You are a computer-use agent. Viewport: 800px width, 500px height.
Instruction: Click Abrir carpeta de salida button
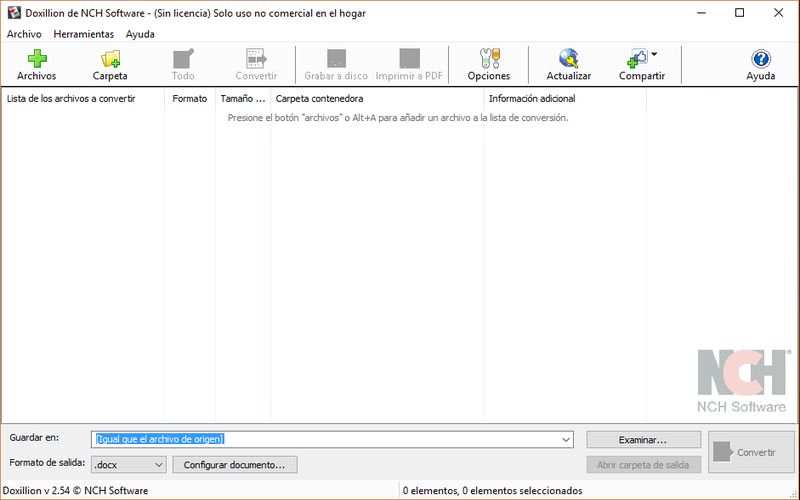[x=643, y=465]
